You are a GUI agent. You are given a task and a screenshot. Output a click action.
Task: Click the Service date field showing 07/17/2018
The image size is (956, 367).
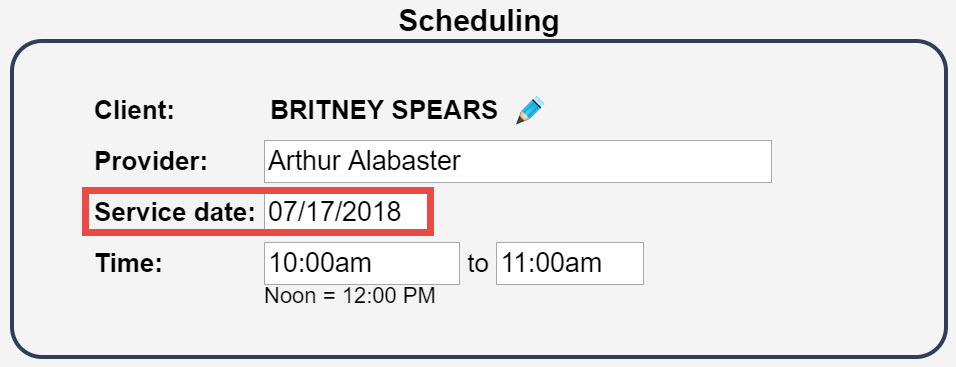[x=347, y=212]
